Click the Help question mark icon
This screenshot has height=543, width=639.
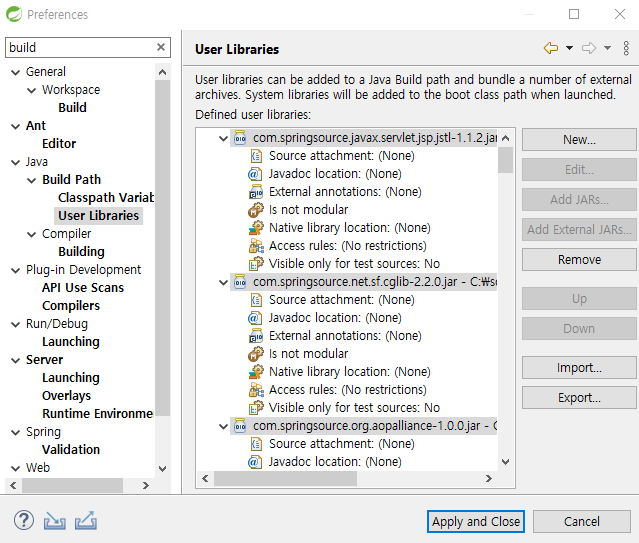(x=24, y=521)
